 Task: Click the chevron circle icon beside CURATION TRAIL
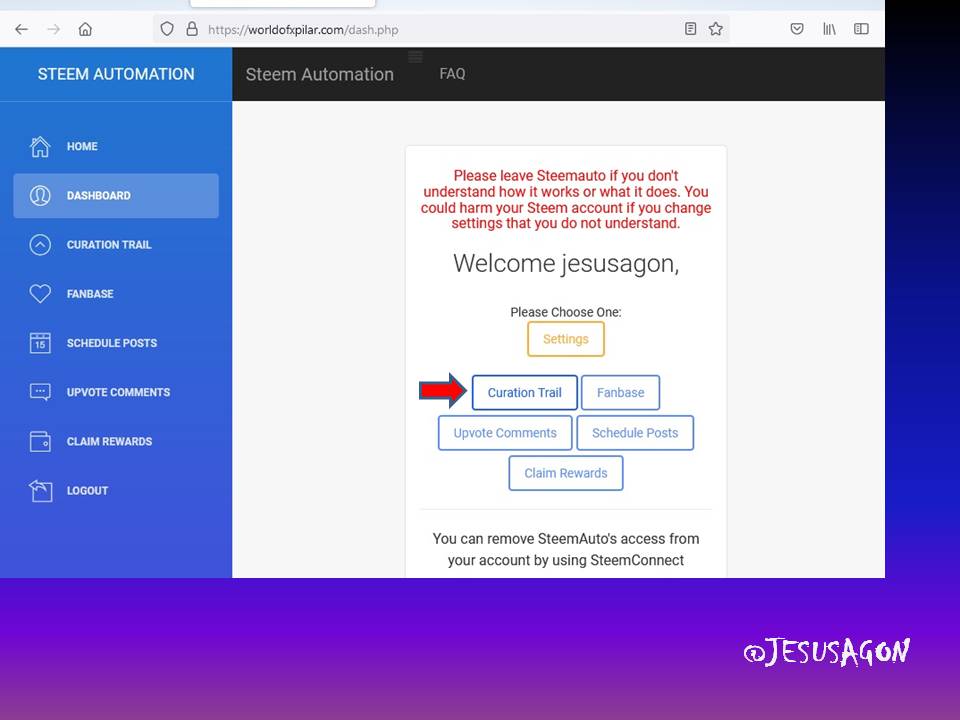(x=40, y=244)
